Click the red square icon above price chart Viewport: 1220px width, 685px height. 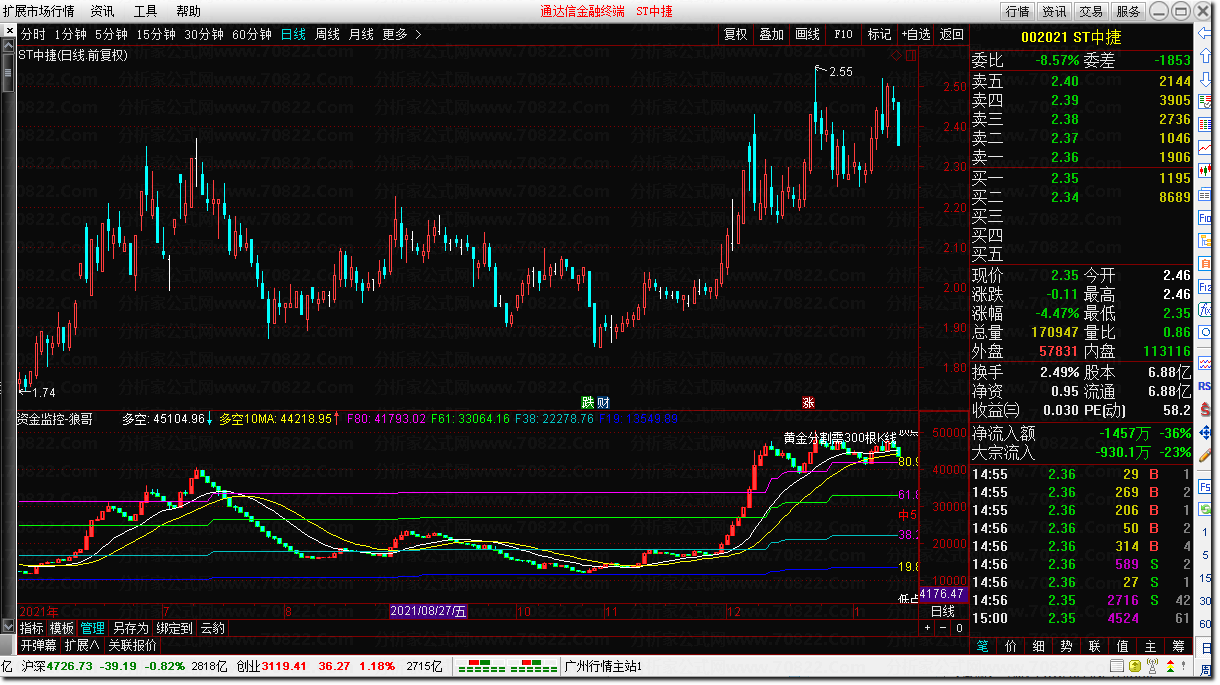[x=910, y=55]
